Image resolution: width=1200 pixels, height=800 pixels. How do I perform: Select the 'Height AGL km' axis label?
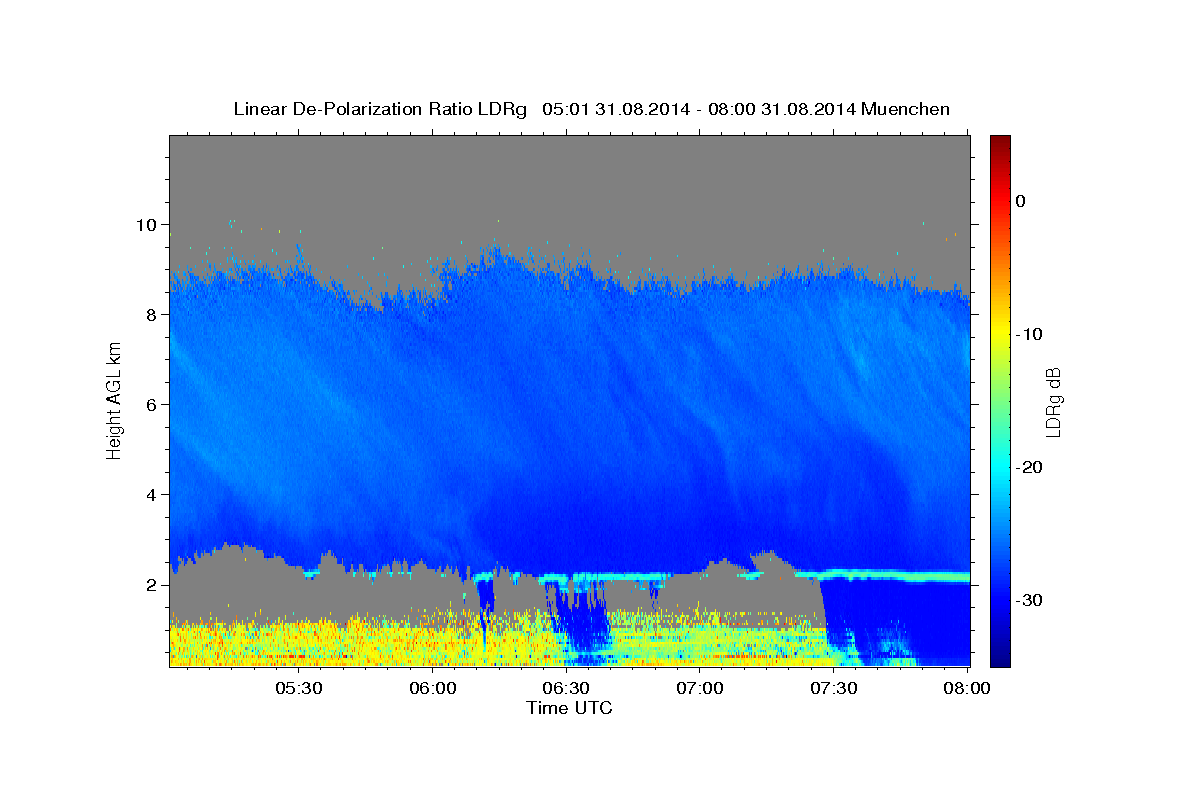(115, 402)
